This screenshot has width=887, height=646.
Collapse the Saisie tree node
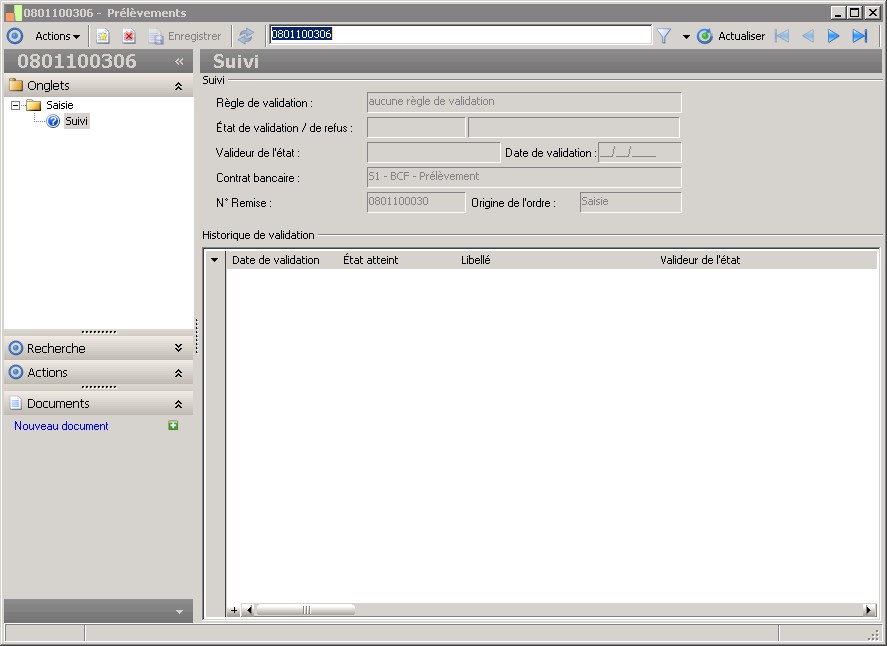[x=16, y=105]
